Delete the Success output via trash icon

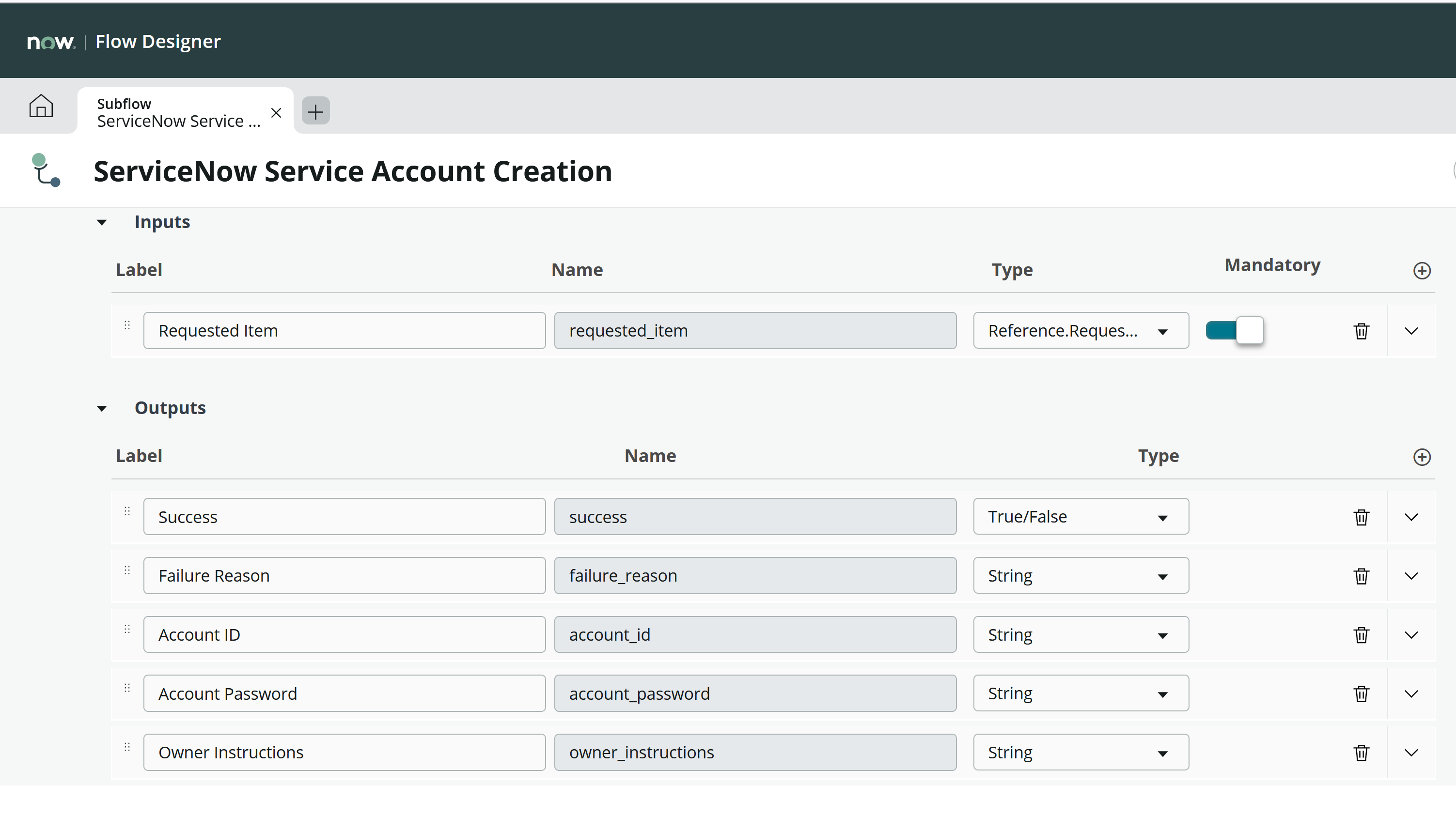(1361, 517)
